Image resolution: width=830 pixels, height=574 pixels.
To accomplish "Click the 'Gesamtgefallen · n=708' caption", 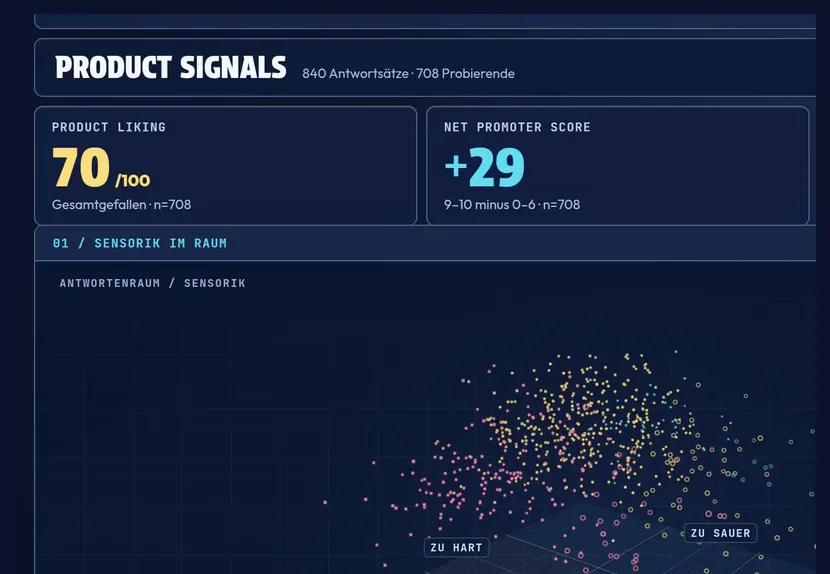I will (x=121, y=204).
